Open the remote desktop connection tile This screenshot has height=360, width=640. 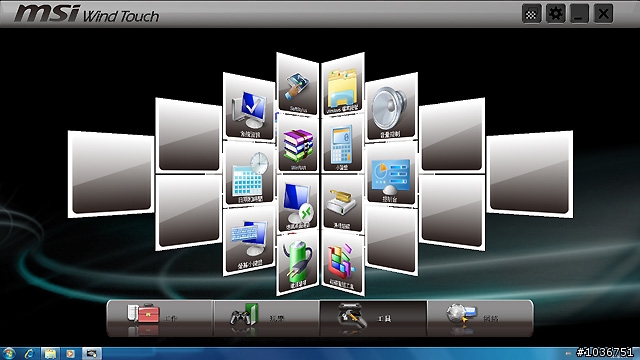[298, 203]
